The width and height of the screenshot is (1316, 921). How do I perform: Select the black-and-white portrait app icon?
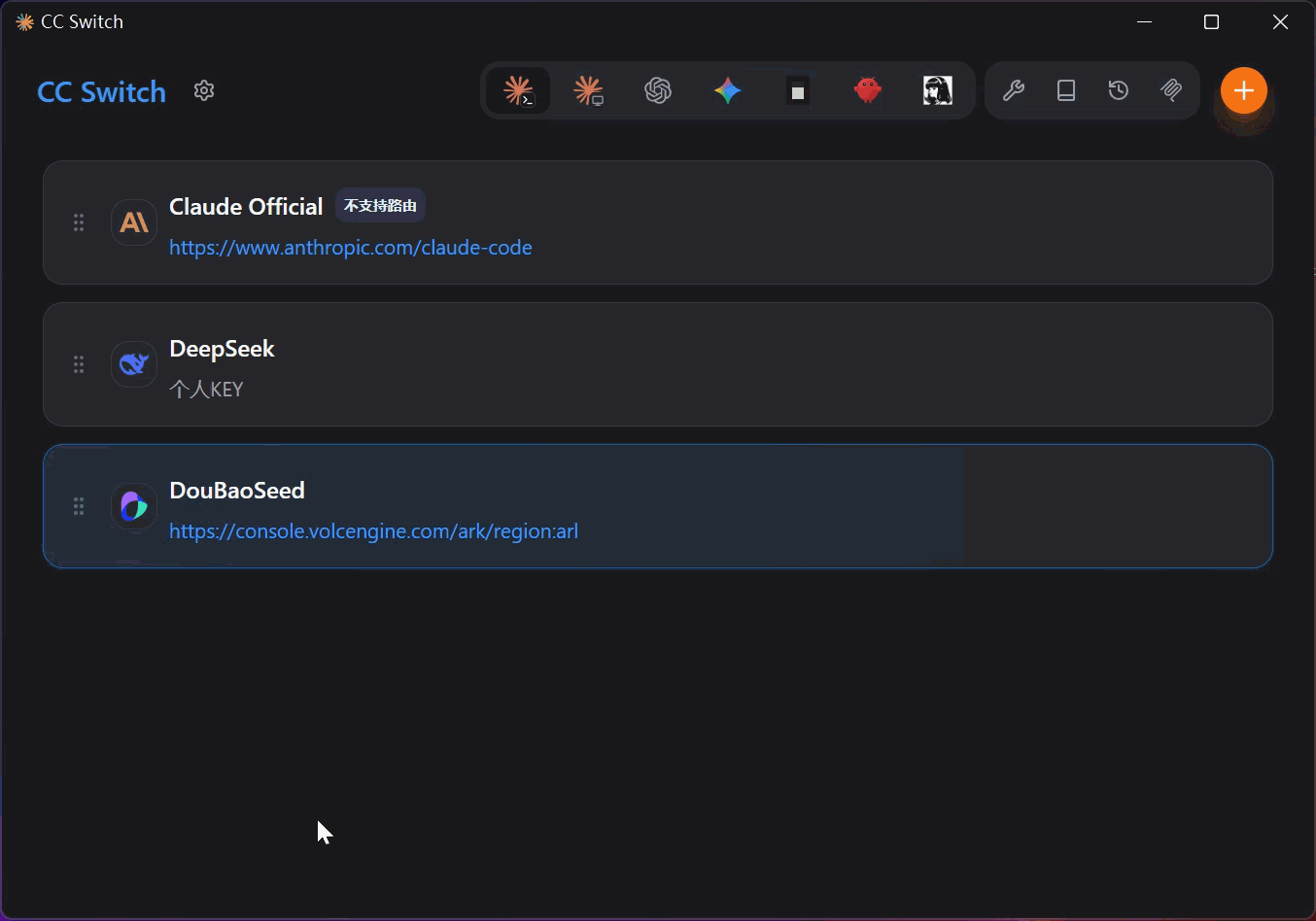[x=938, y=90]
